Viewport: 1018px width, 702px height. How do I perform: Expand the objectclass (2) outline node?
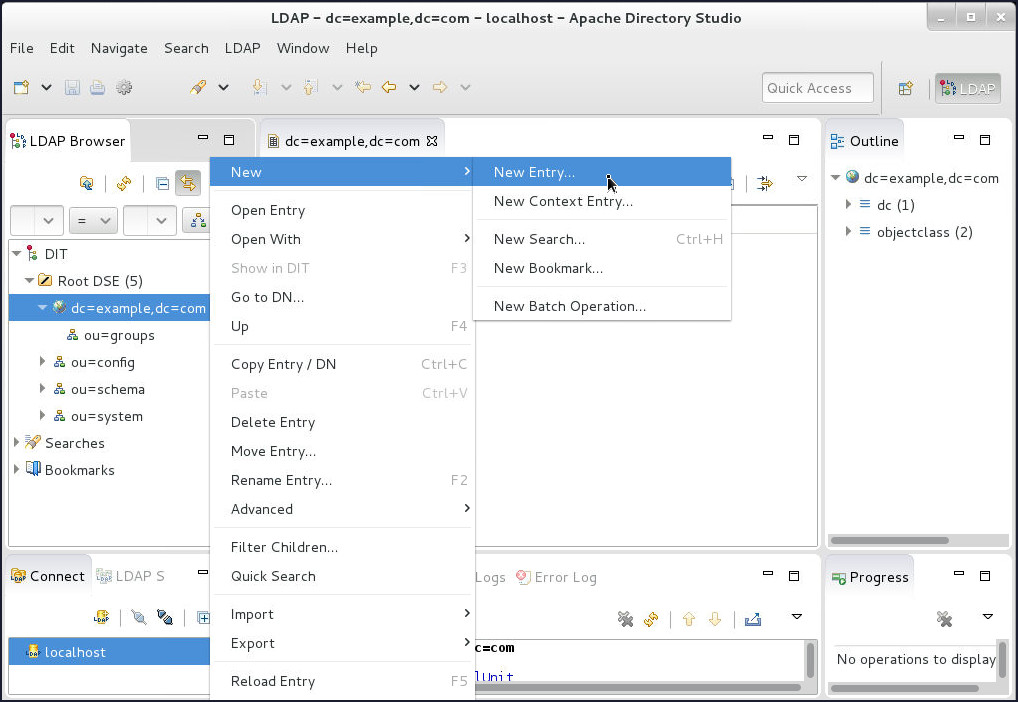coord(848,231)
